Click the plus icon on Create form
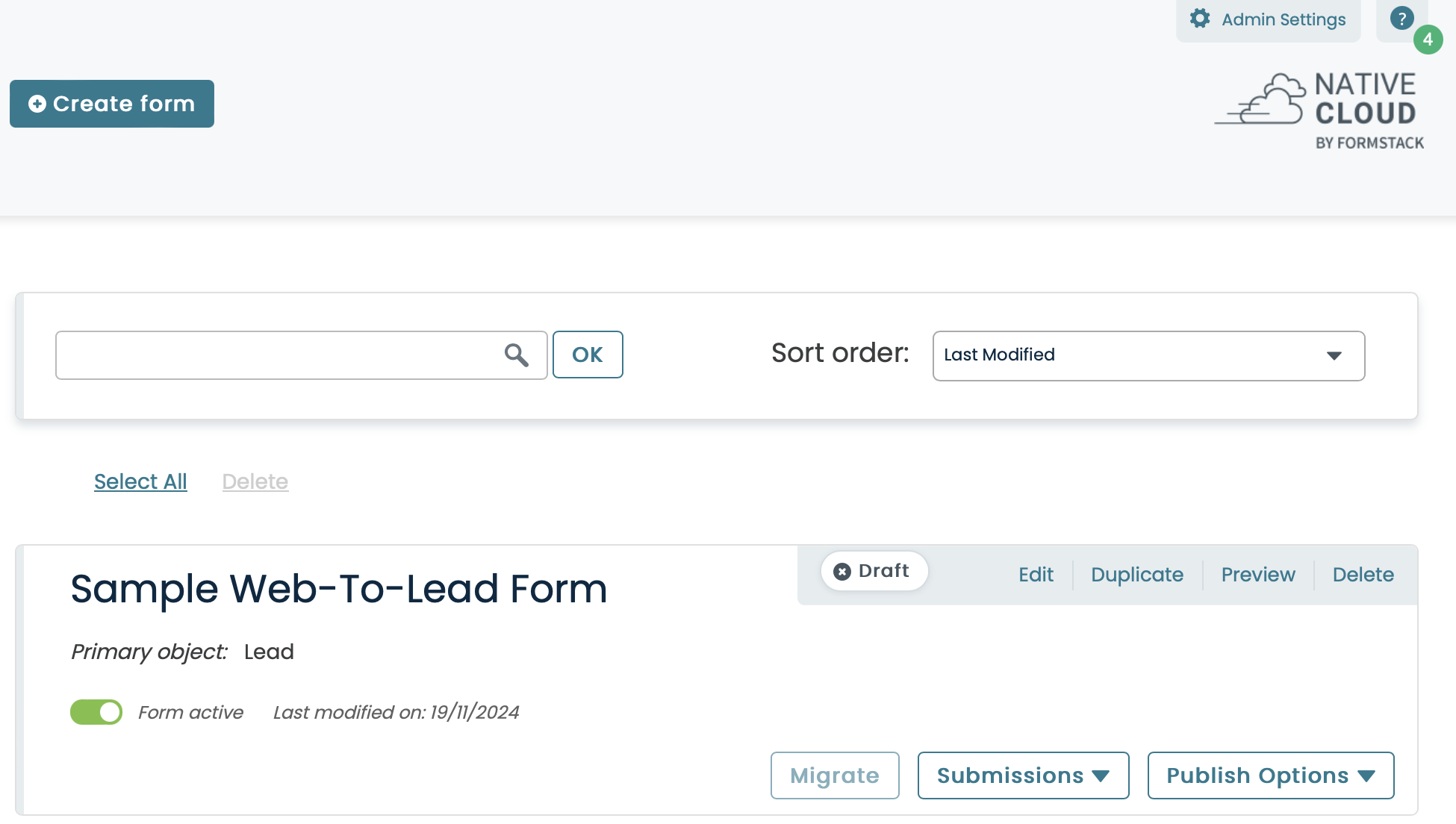Image resolution: width=1456 pixels, height=824 pixels. tap(37, 104)
